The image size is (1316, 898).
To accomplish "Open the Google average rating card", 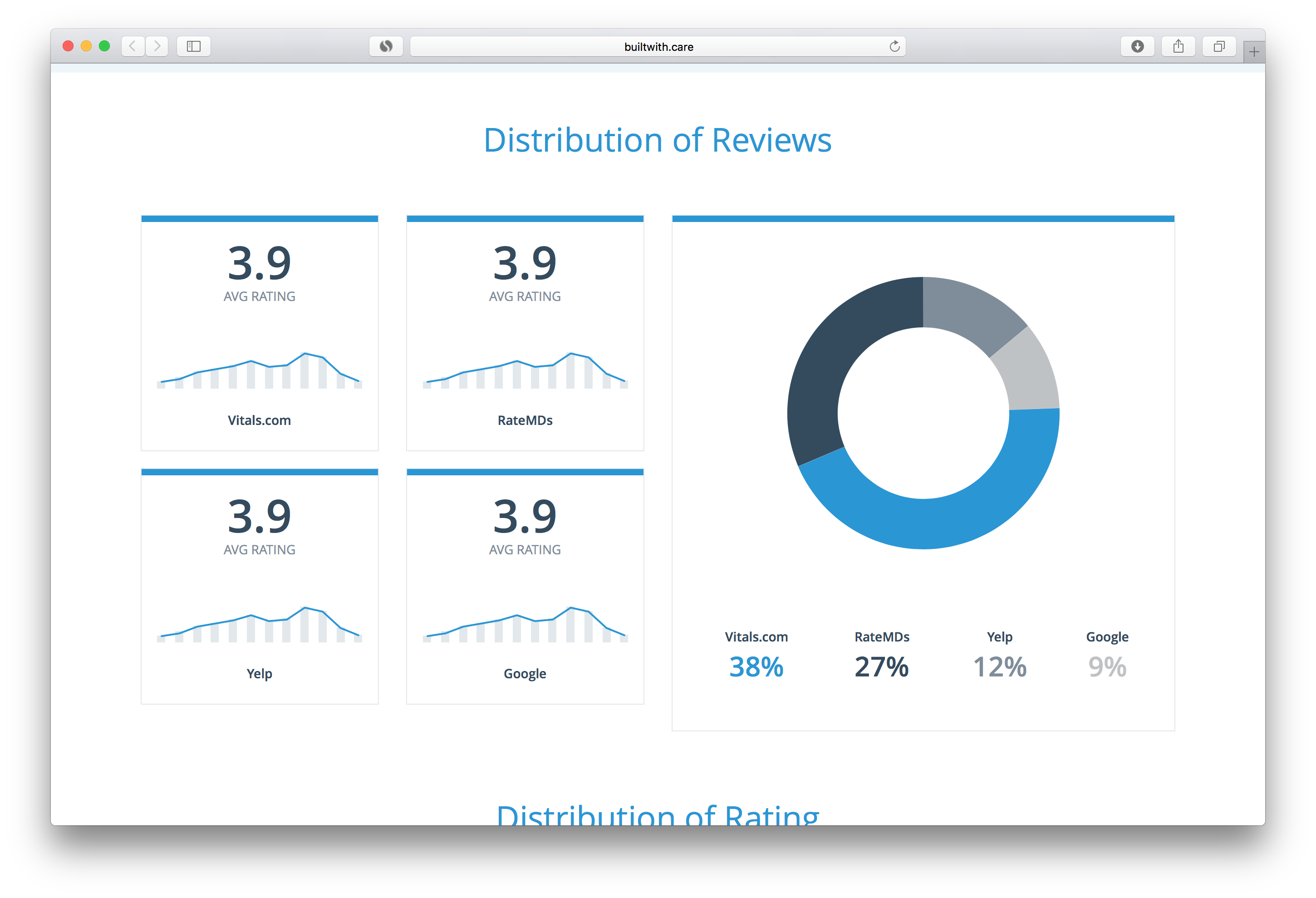I will [x=525, y=587].
